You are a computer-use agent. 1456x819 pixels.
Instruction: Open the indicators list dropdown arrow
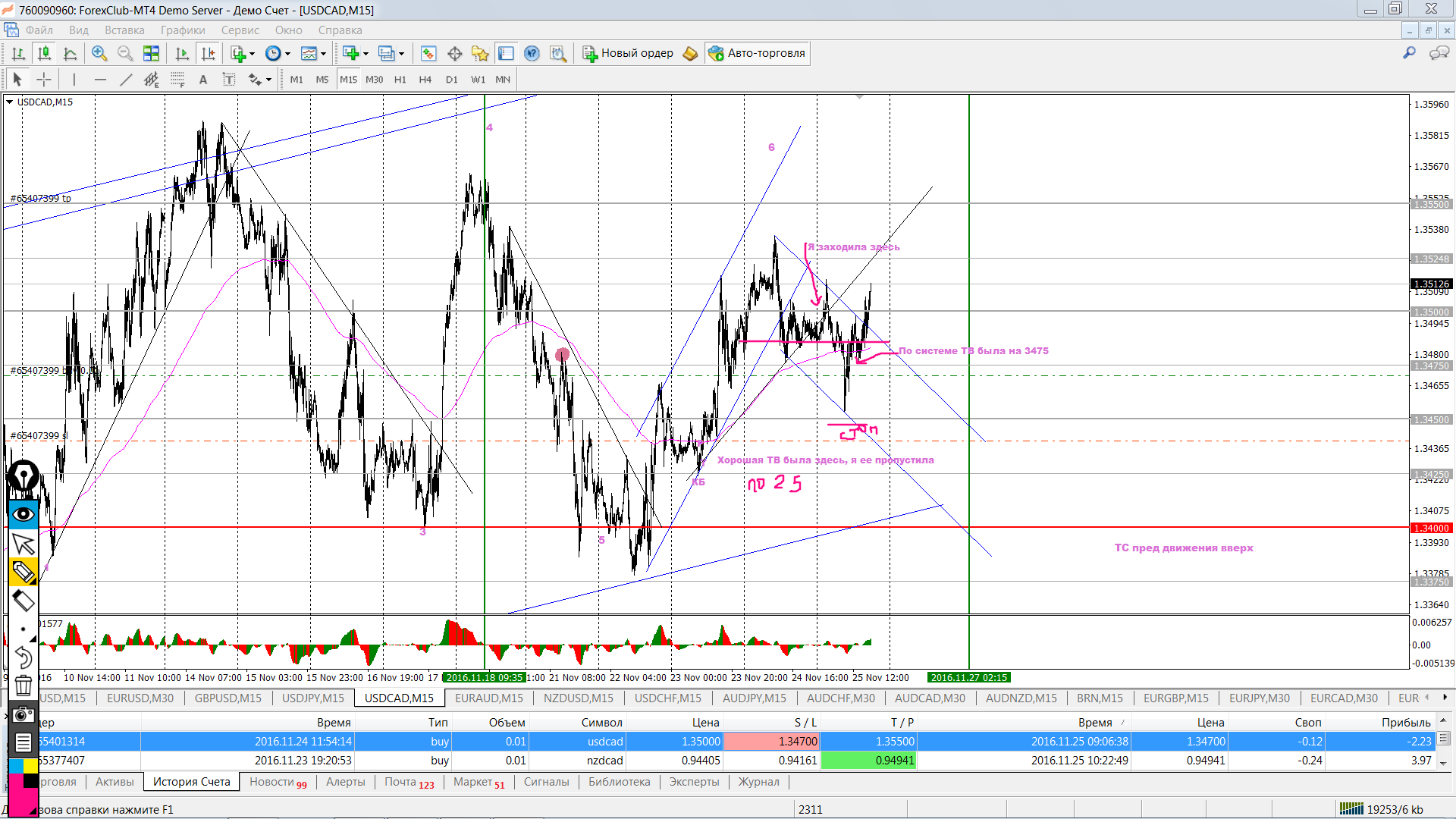click(x=253, y=54)
